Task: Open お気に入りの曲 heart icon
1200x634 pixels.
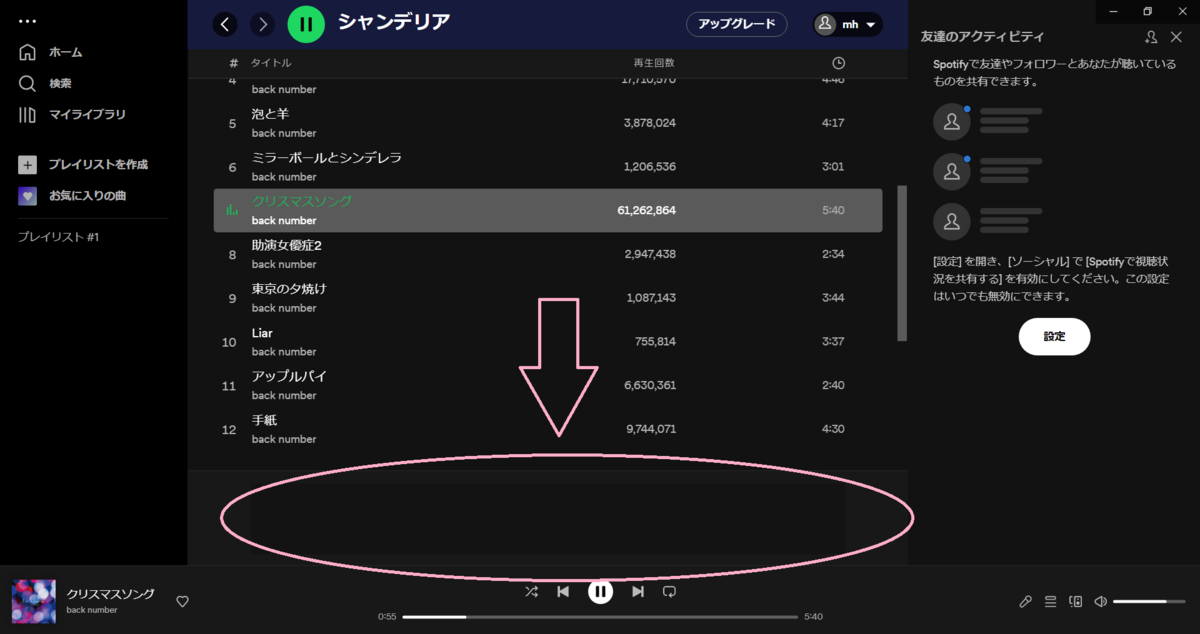Action: point(28,196)
